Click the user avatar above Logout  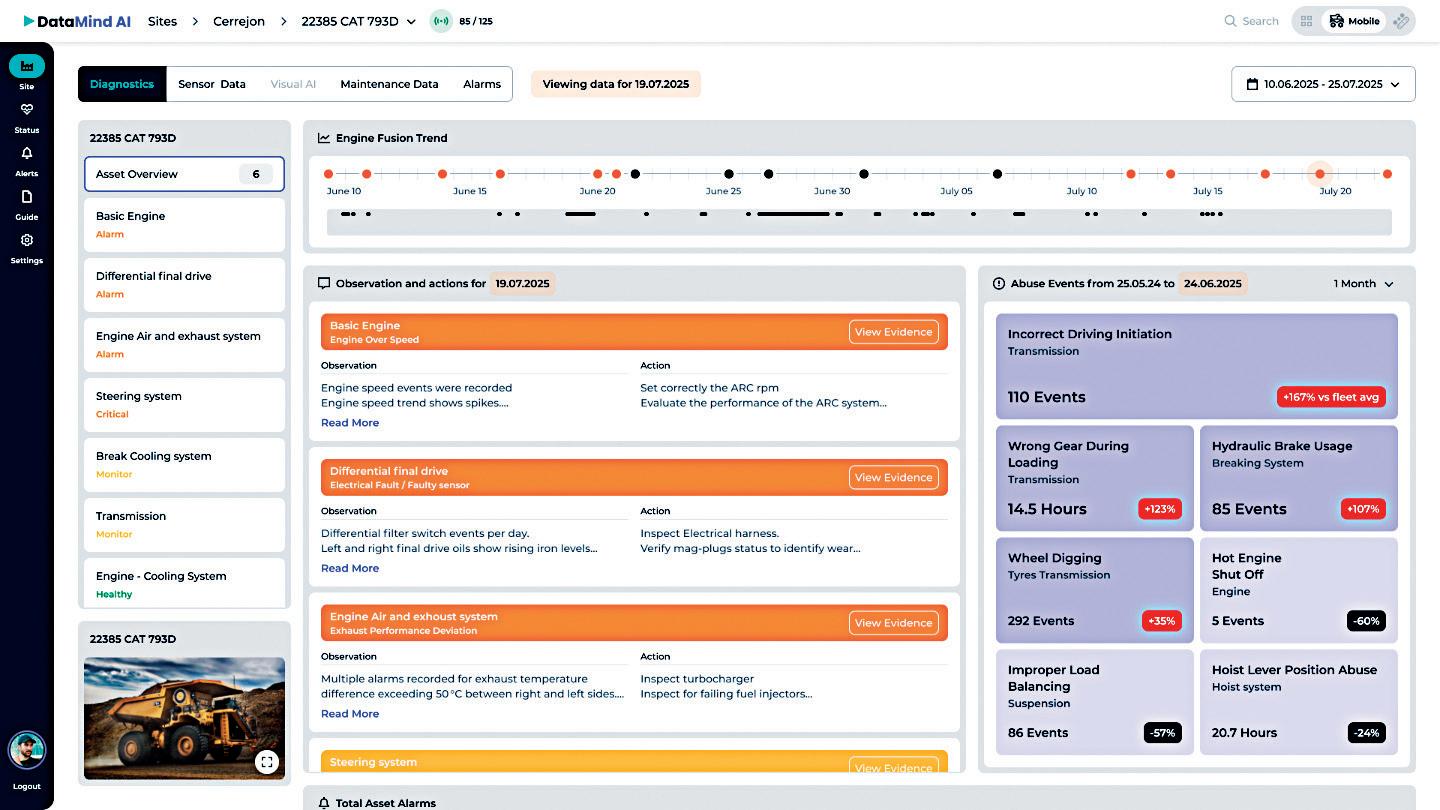(27, 750)
